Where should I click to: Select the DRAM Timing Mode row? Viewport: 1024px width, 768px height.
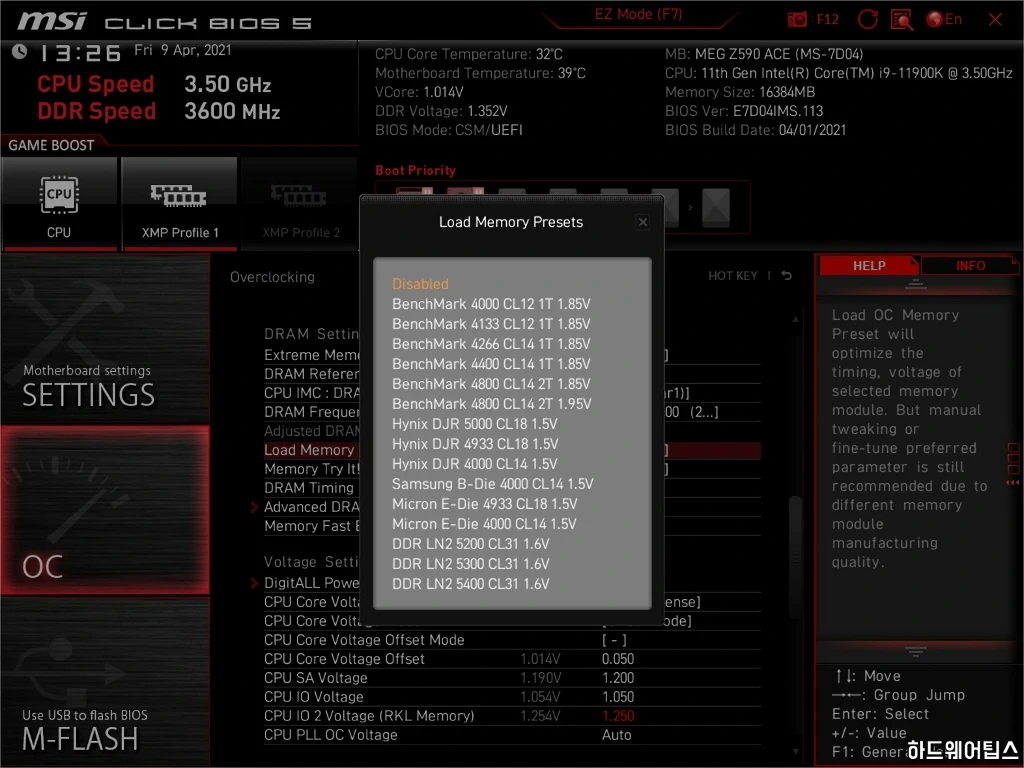[512, 488]
